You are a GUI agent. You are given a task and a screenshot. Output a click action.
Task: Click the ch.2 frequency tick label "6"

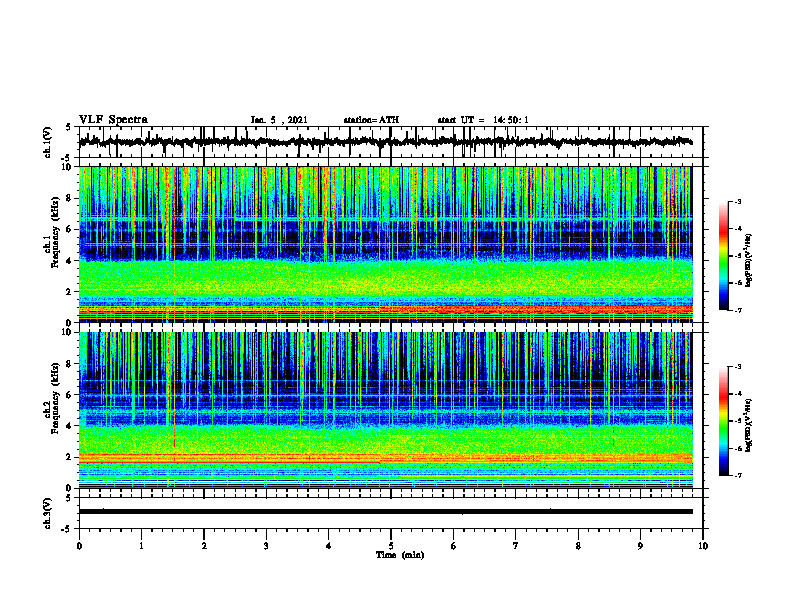(x=70, y=395)
